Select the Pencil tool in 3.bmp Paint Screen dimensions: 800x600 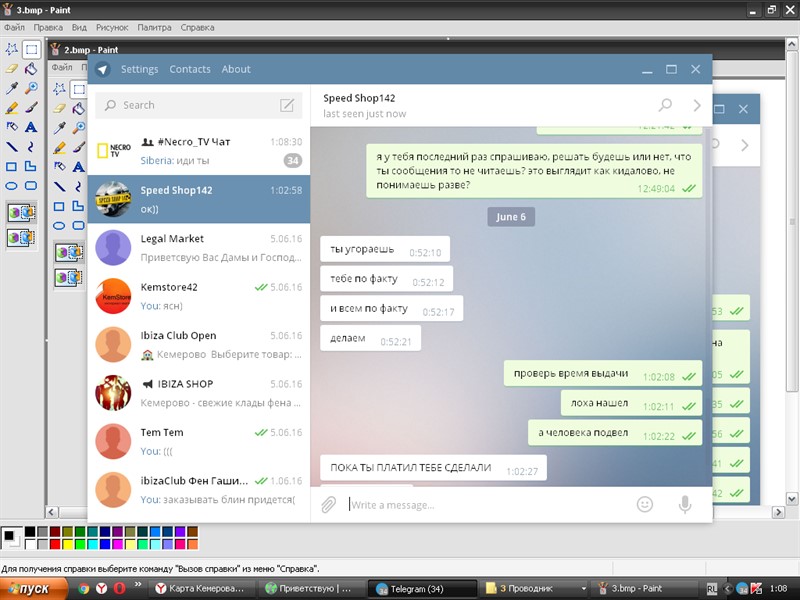tap(11, 107)
